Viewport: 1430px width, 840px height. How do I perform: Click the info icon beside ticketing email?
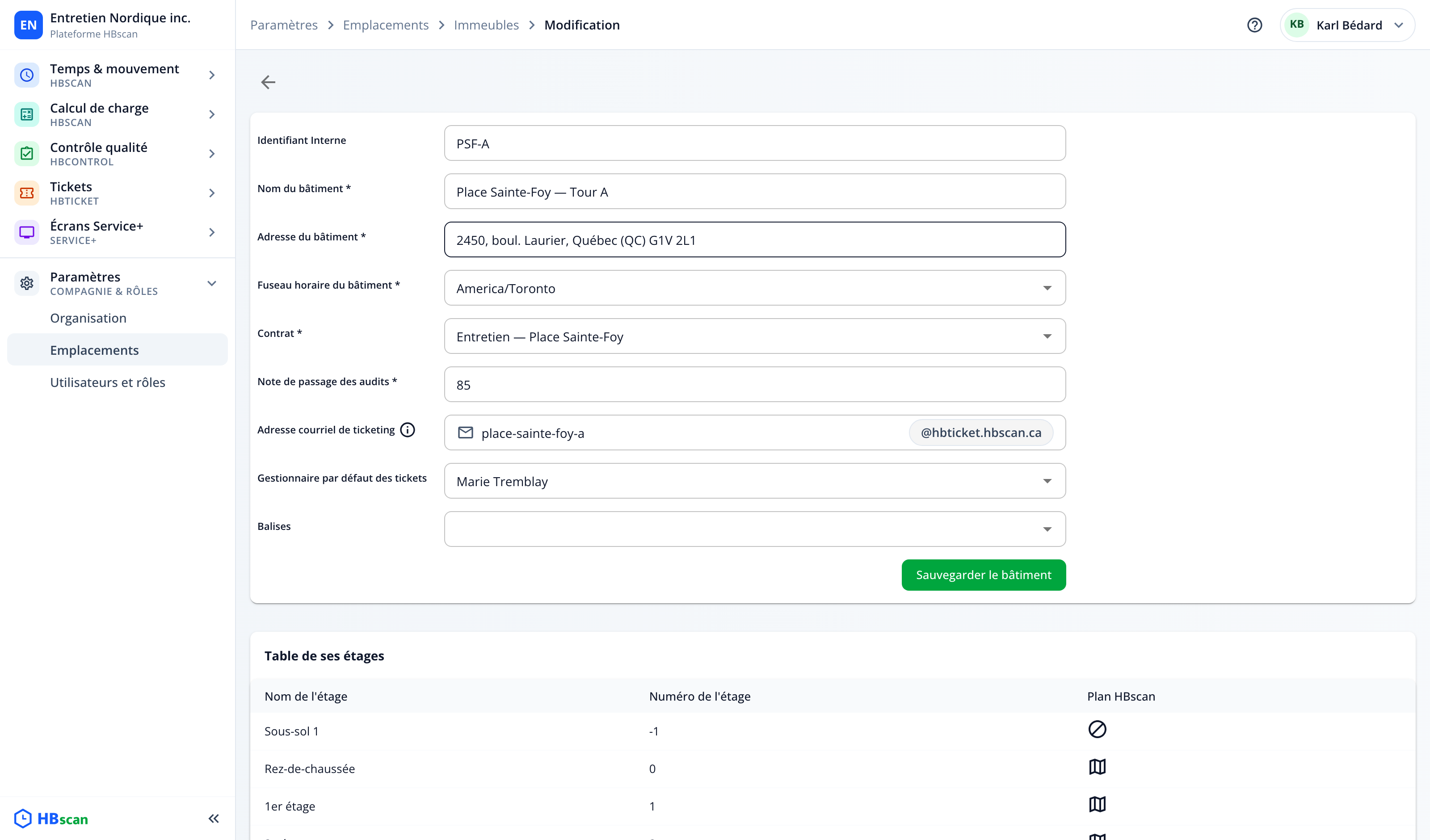click(408, 430)
